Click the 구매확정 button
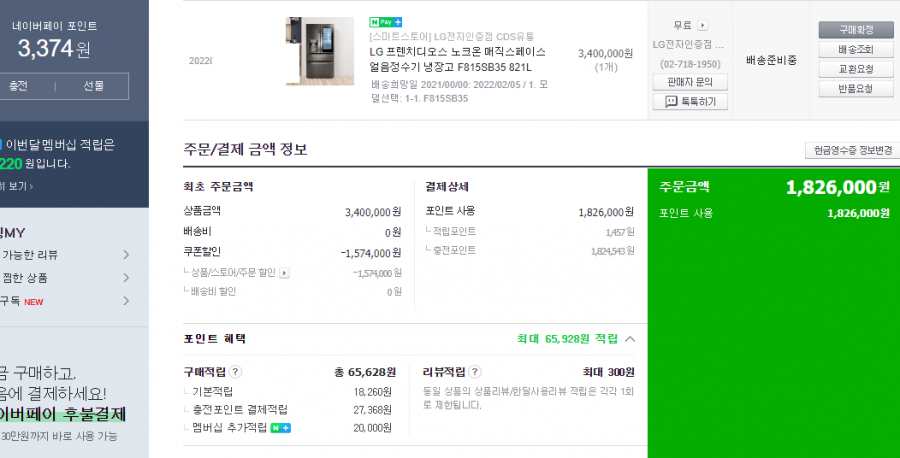This screenshot has height=458, width=900. (856, 30)
